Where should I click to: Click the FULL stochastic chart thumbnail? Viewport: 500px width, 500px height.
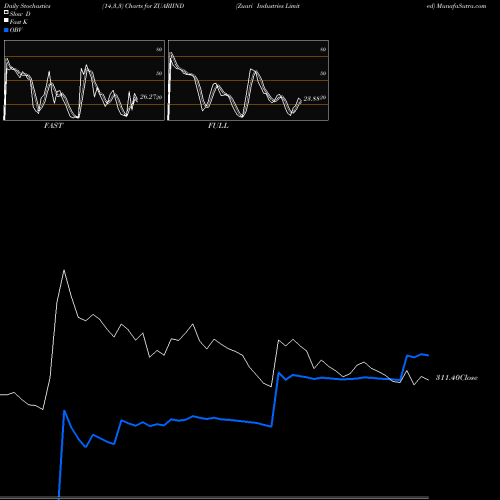click(x=248, y=80)
